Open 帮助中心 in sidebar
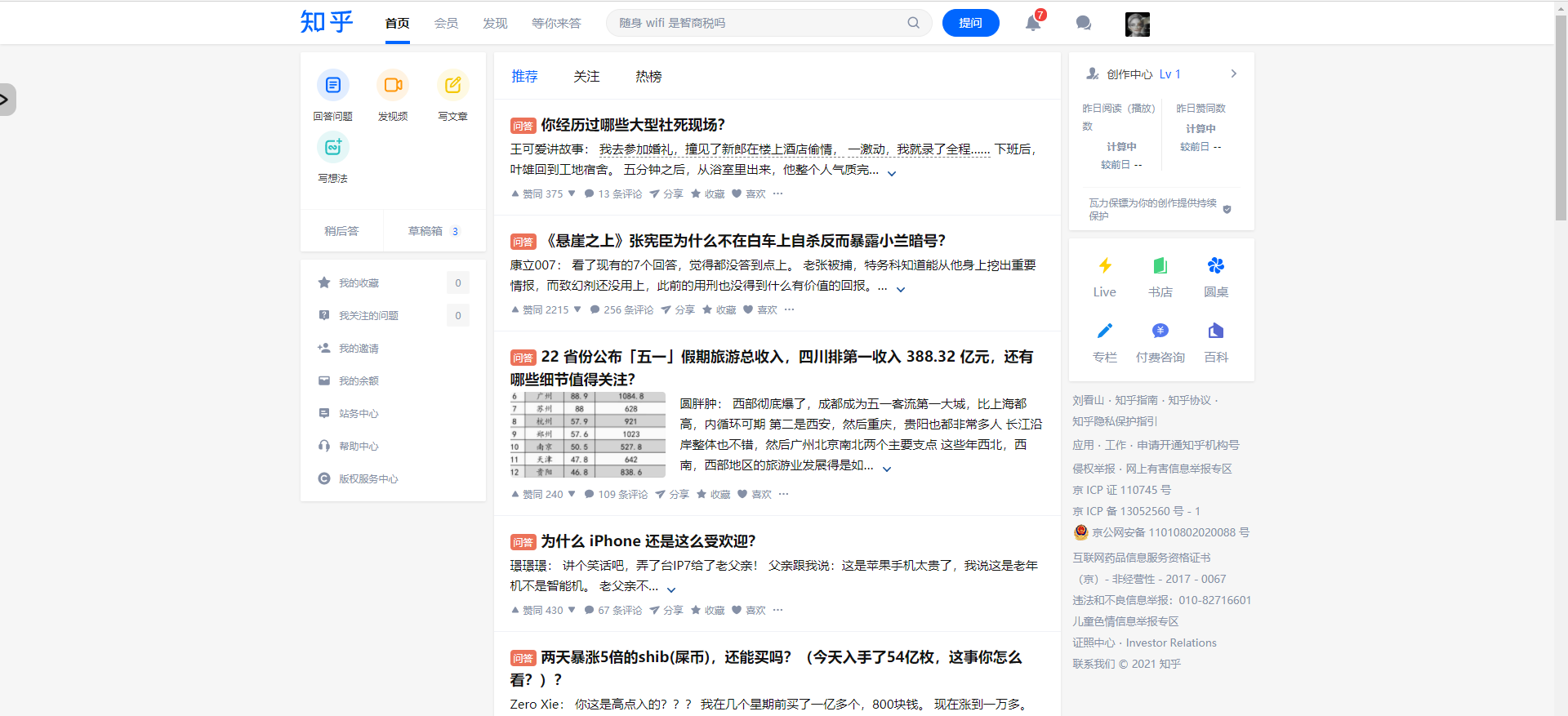This screenshot has width=1568, height=716. [393, 446]
